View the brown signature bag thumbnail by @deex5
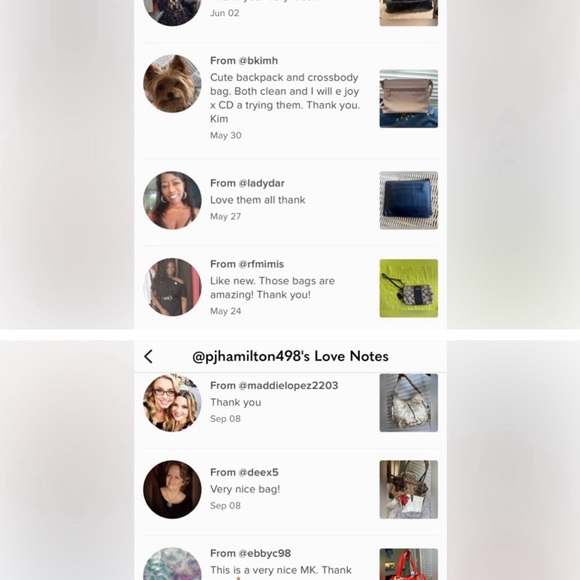This screenshot has height=580, width=580. click(x=409, y=489)
